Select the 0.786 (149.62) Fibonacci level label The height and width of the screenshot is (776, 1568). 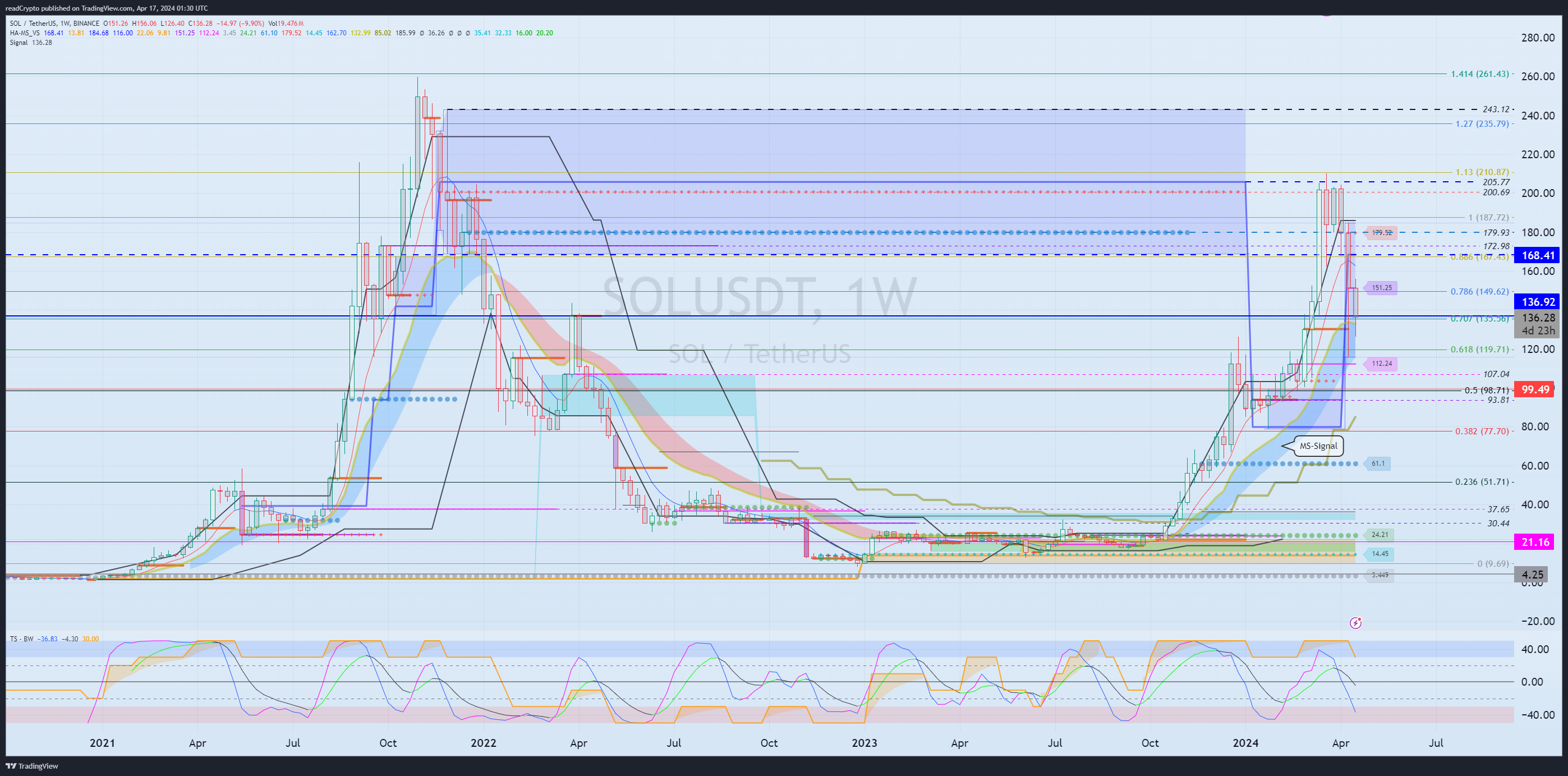[1480, 292]
